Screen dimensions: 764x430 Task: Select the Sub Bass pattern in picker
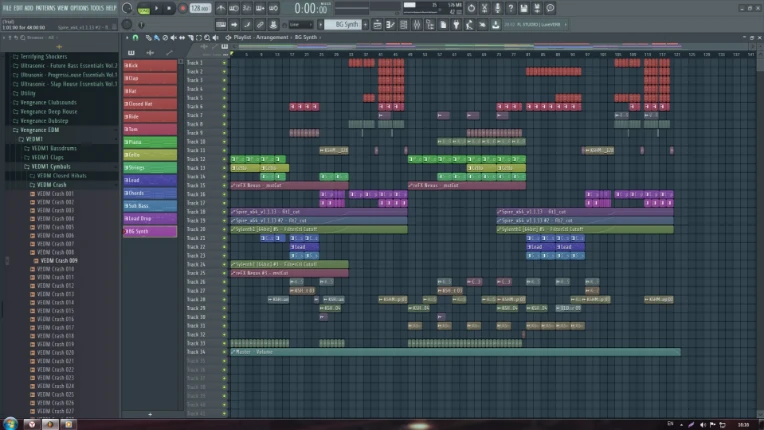150,206
